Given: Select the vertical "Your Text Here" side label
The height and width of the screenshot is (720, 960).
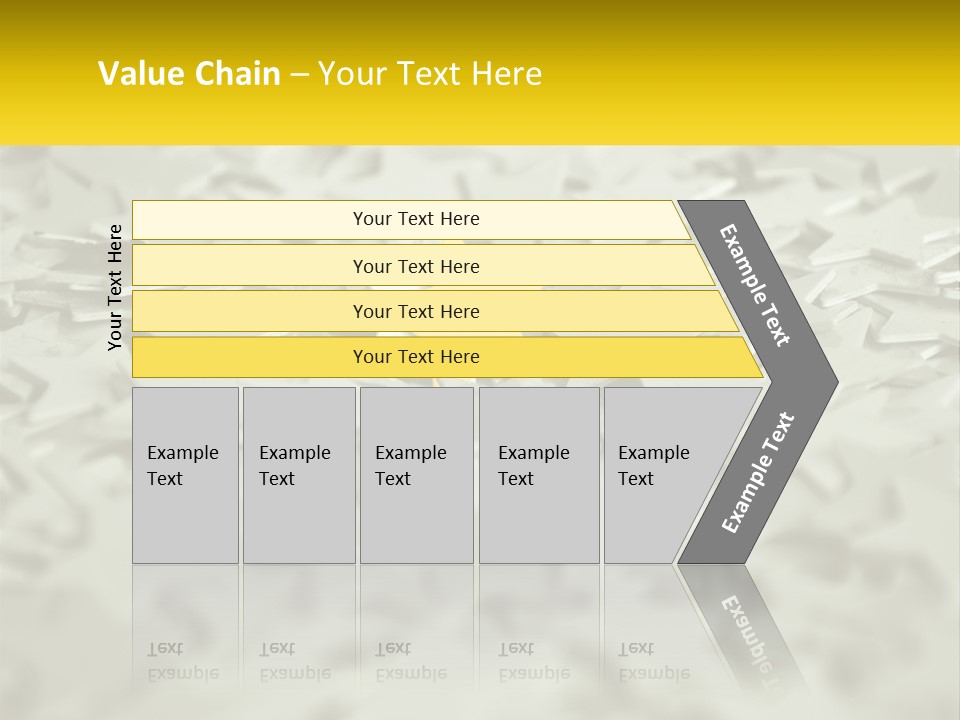Looking at the screenshot, I should pos(115,287).
